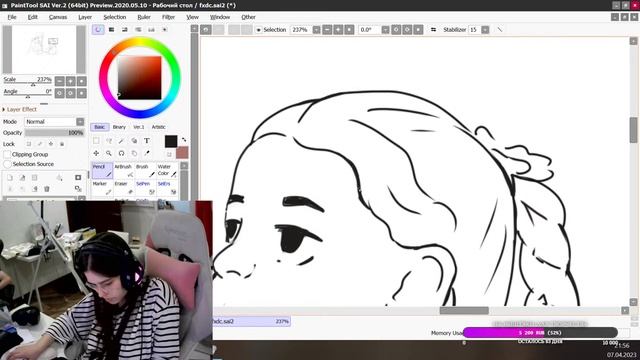Click the layer Opacity slider
Image resolution: width=640 pixels, height=360 pixels.
coord(54,133)
